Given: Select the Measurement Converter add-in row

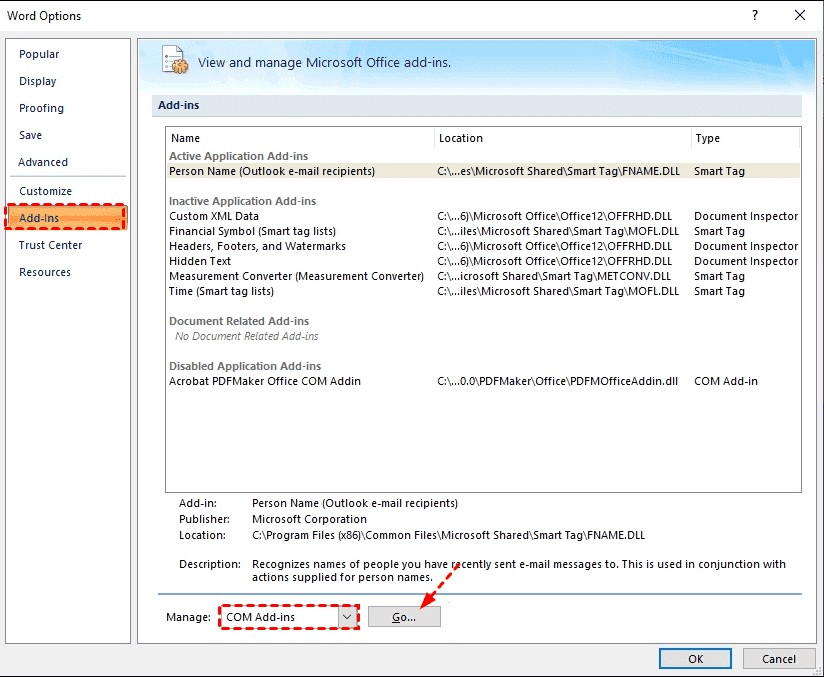Looking at the screenshot, I should tap(483, 276).
